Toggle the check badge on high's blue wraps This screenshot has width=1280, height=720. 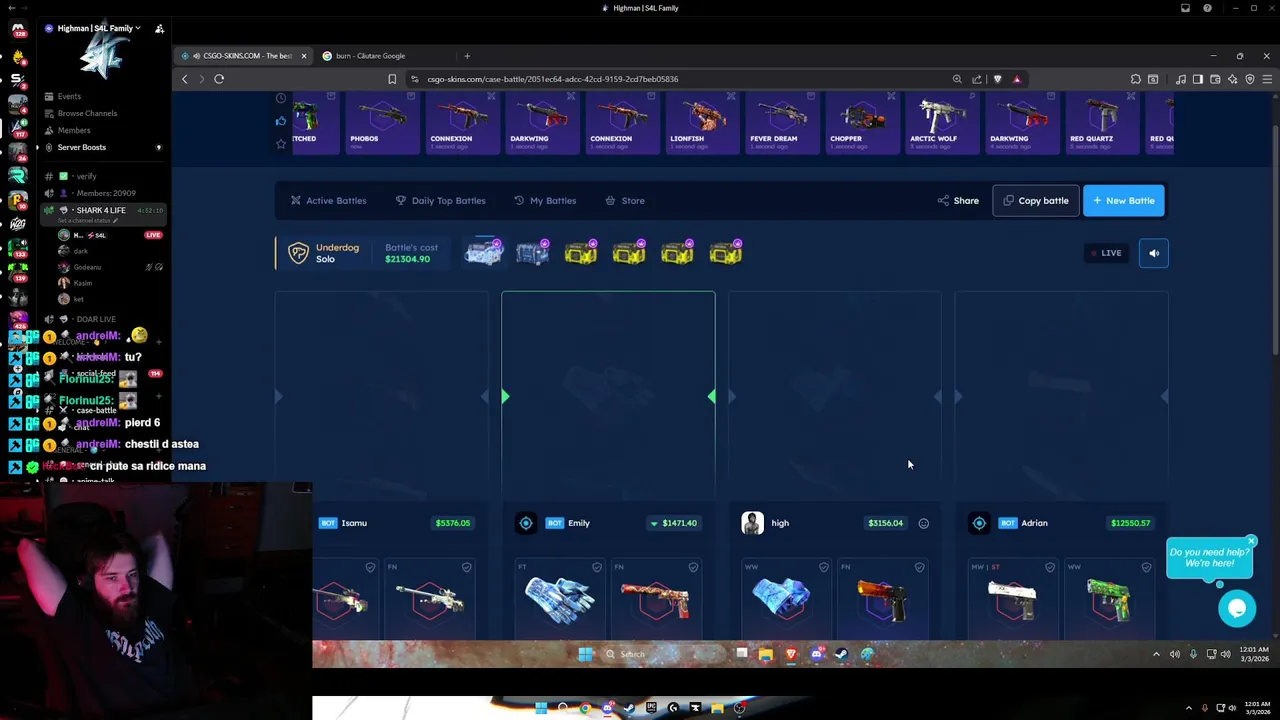pyautogui.click(x=823, y=567)
